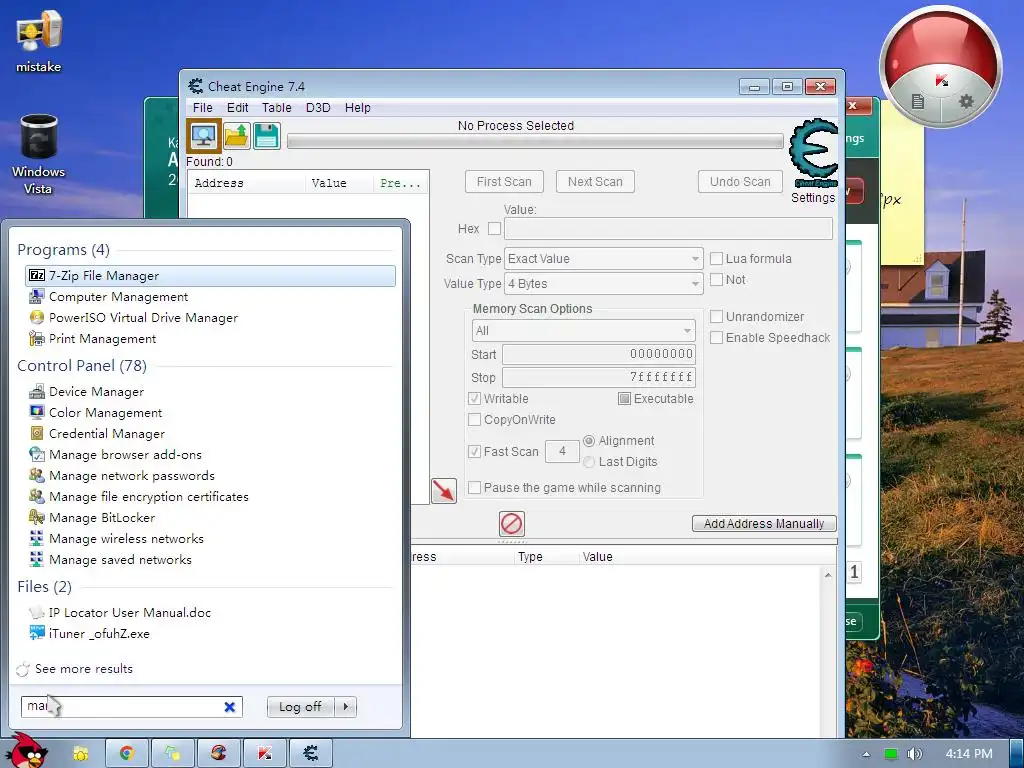The height and width of the screenshot is (768, 1024).
Task: Open 7-Zip File Manager result
Action: click(x=210, y=276)
